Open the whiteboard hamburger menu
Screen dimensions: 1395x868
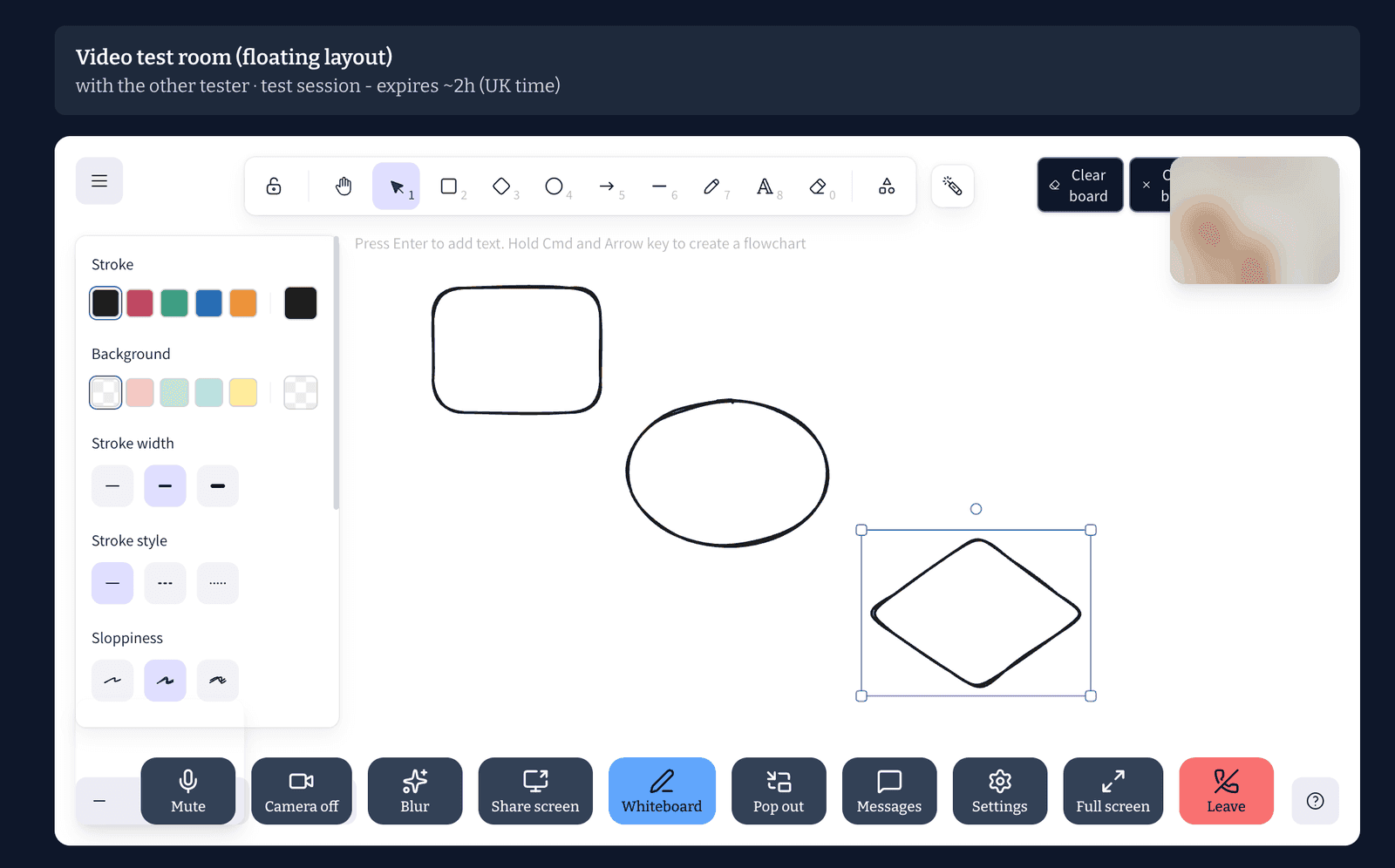[99, 181]
